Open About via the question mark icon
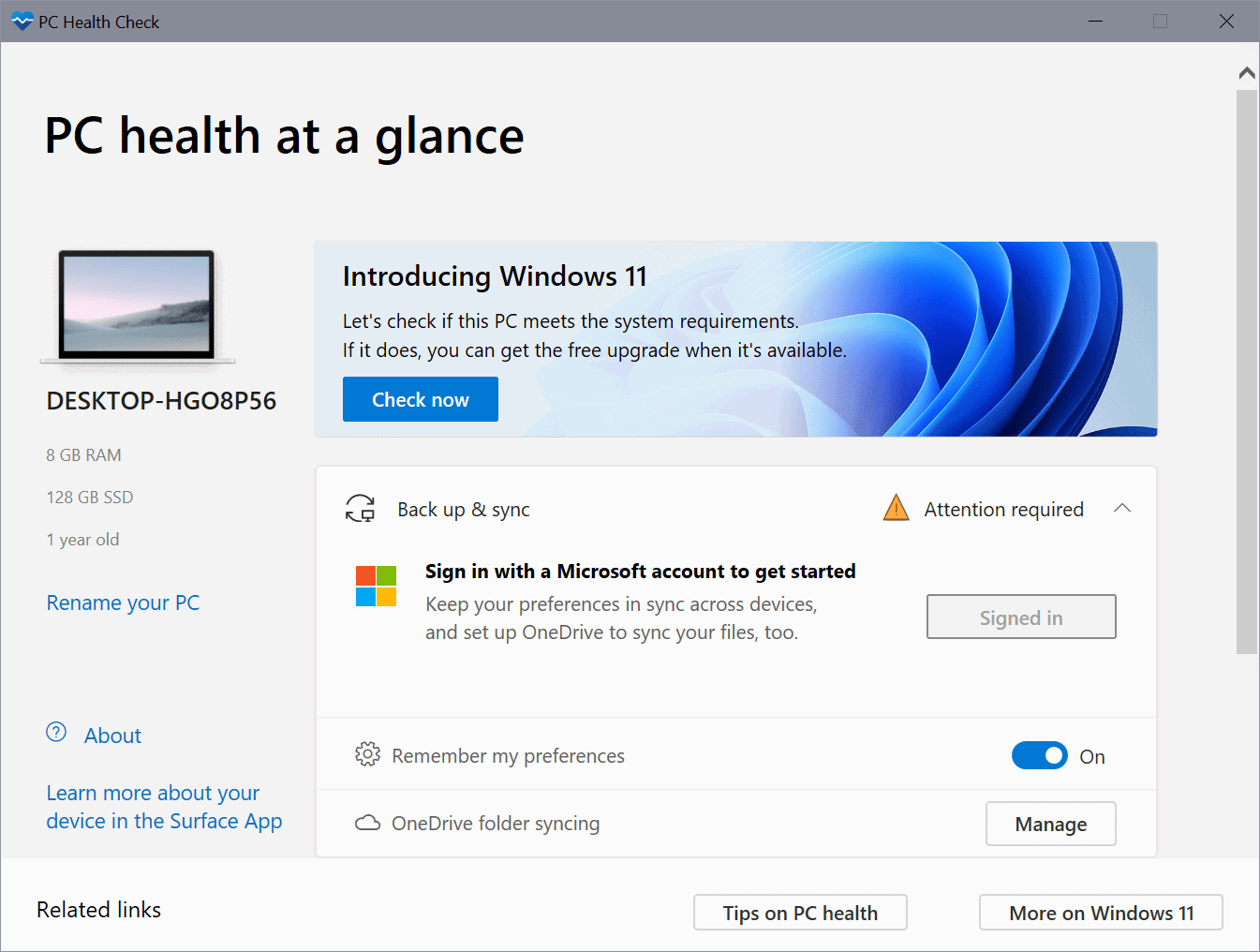Screen dimensions: 1260x952 (56, 734)
